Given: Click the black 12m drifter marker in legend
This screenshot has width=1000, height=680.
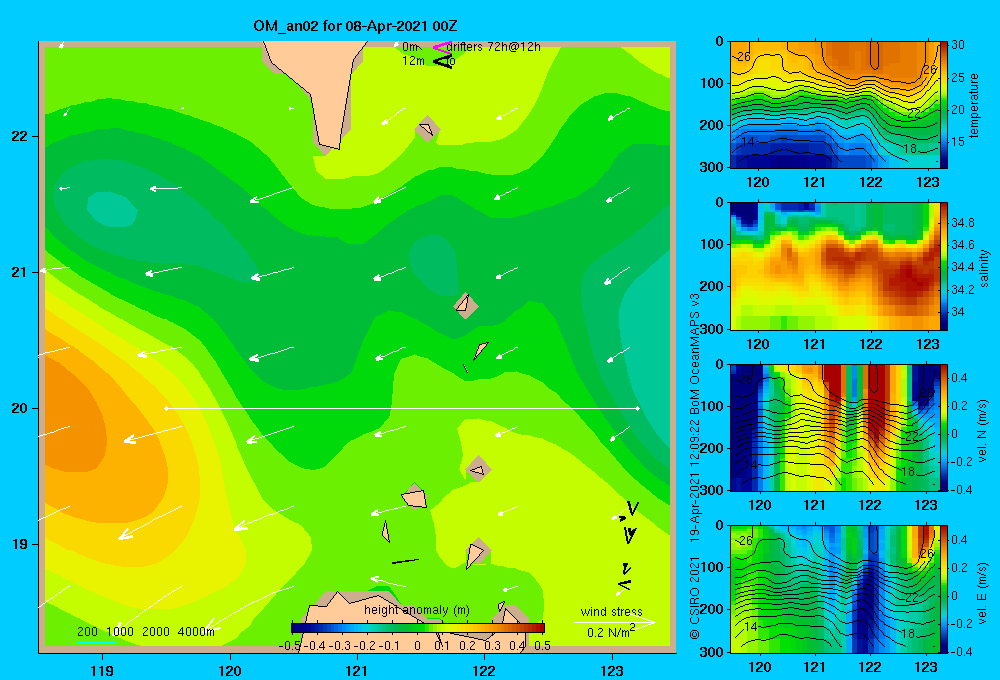Looking at the screenshot, I should (443, 61).
